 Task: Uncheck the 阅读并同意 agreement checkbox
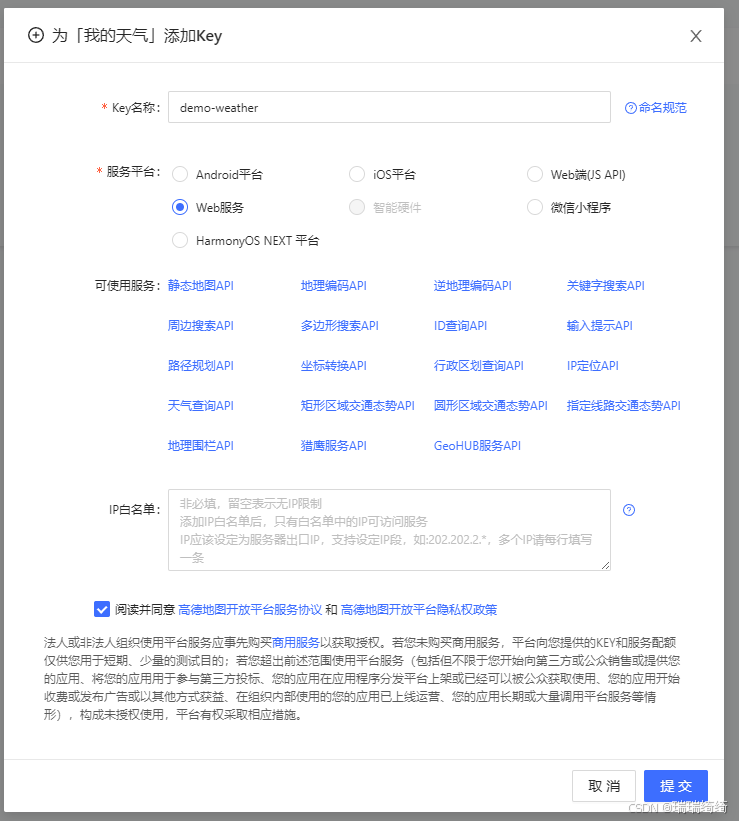[x=102, y=609]
